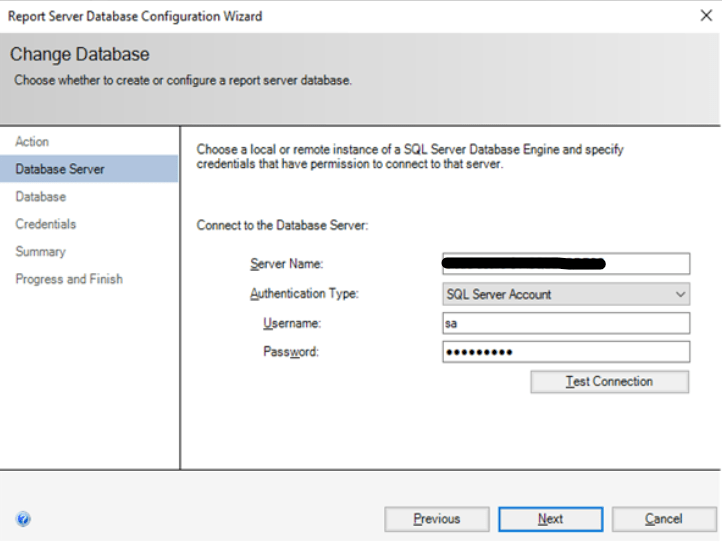Screen dimensions: 722x542
Task: Expand the Authentication Type dropdown
Action: [x=566, y=294]
